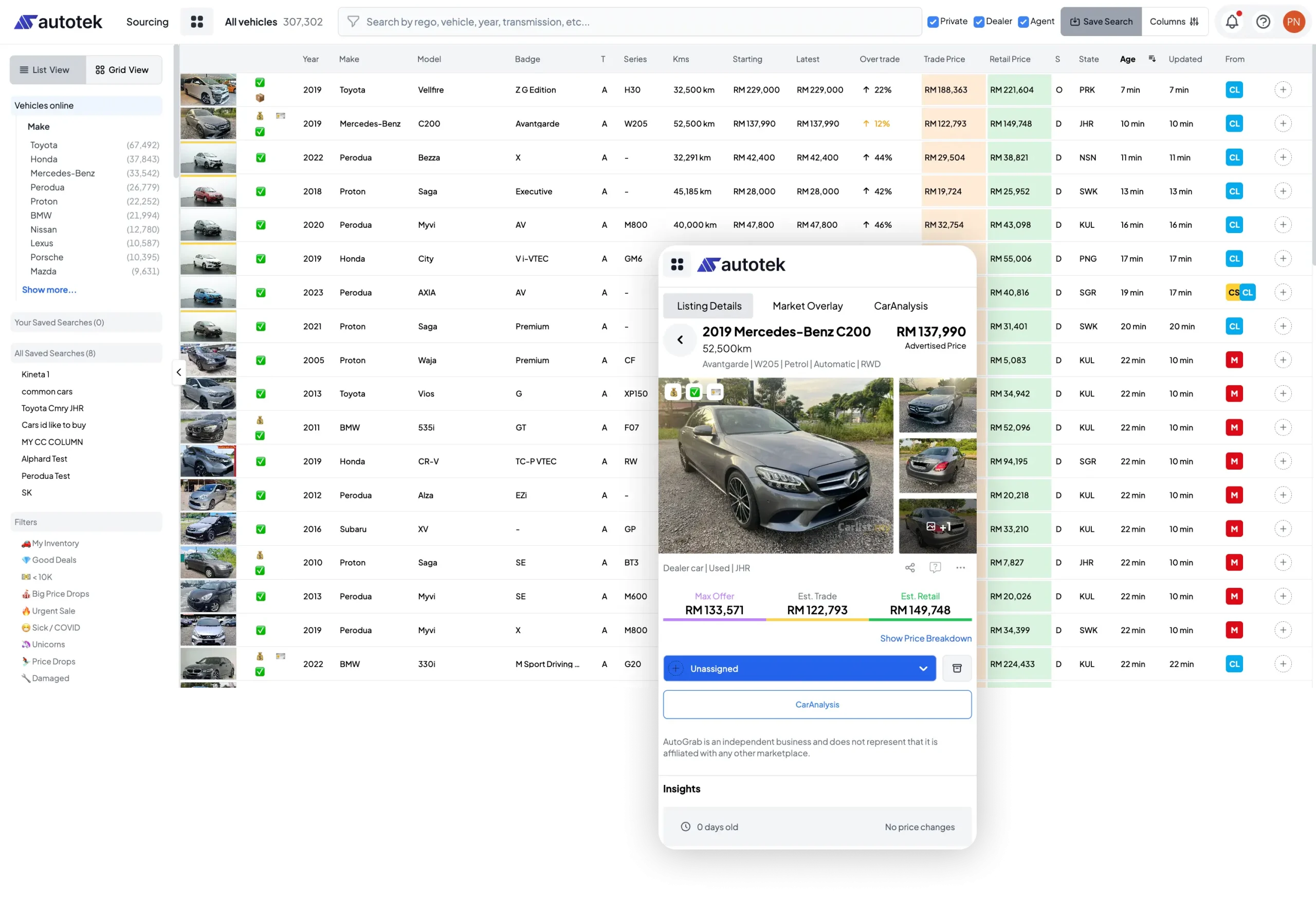Image resolution: width=1316 pixels, height=897 pixels.
Task: Expand All Saved Searches (8)
Action: click(x=86, y=353)
